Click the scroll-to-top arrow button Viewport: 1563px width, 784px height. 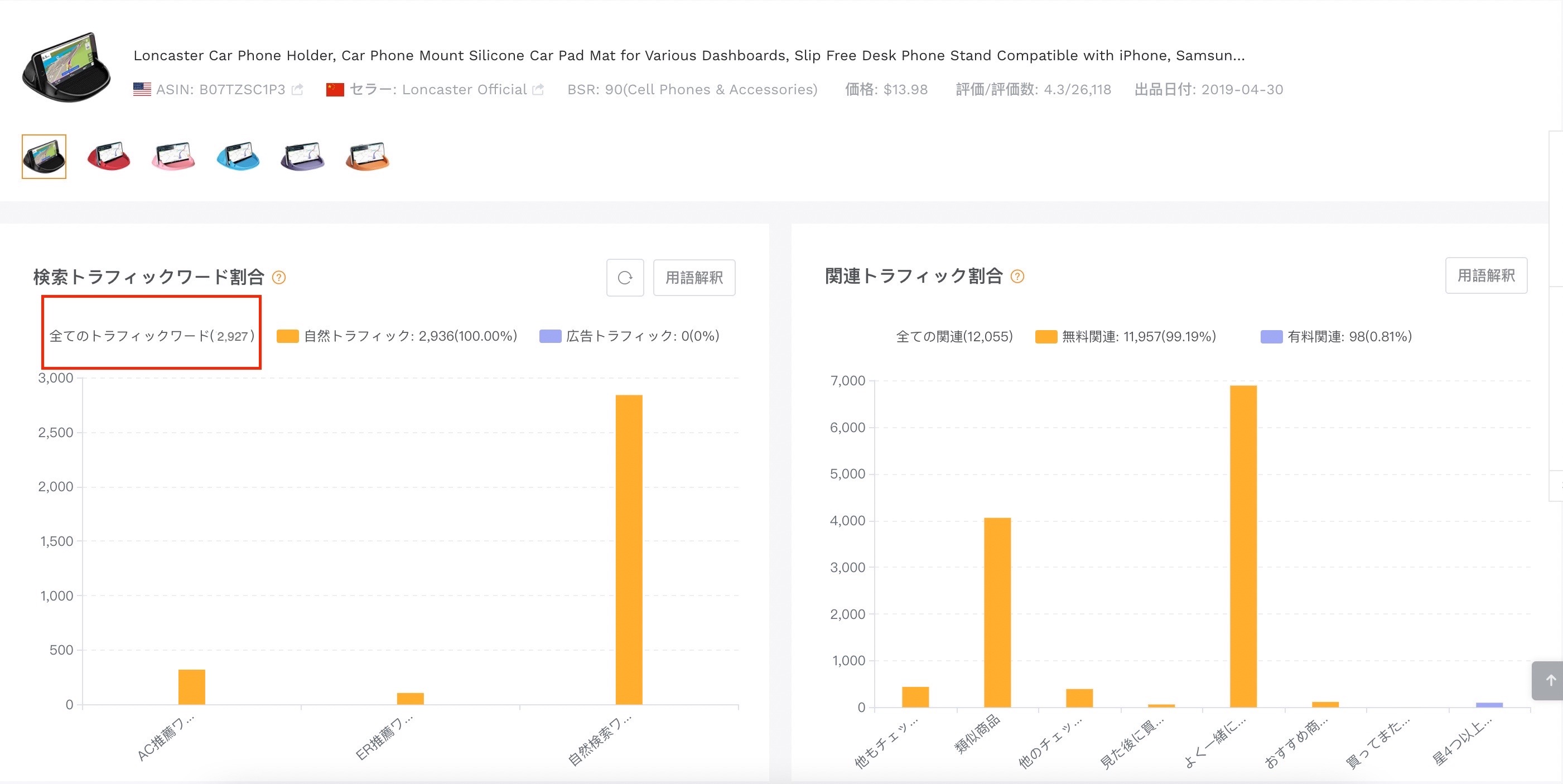(1550, 680)
